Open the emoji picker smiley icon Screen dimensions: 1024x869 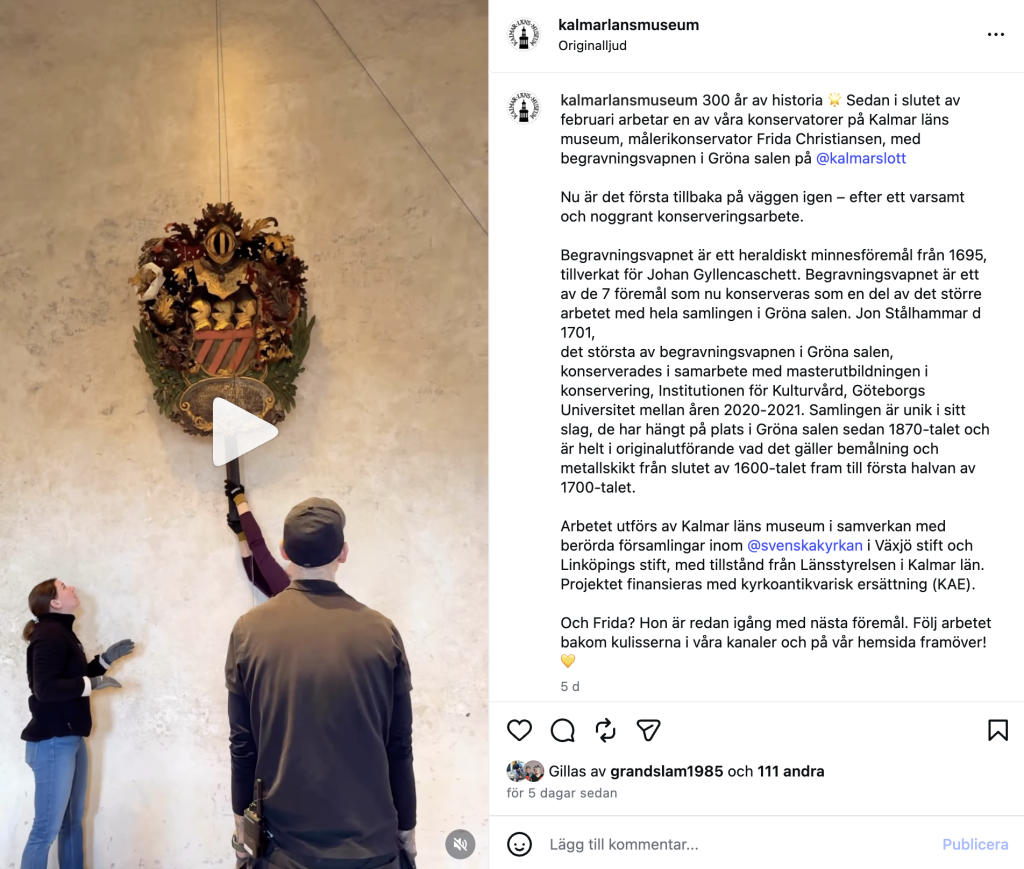tap(519, 844)
